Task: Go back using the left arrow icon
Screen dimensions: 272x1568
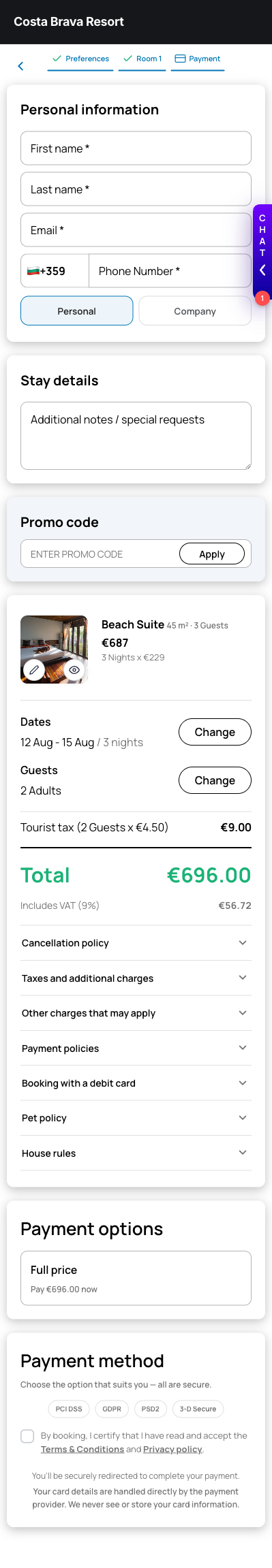Action: pyautogui.click(x=20, y=66)
